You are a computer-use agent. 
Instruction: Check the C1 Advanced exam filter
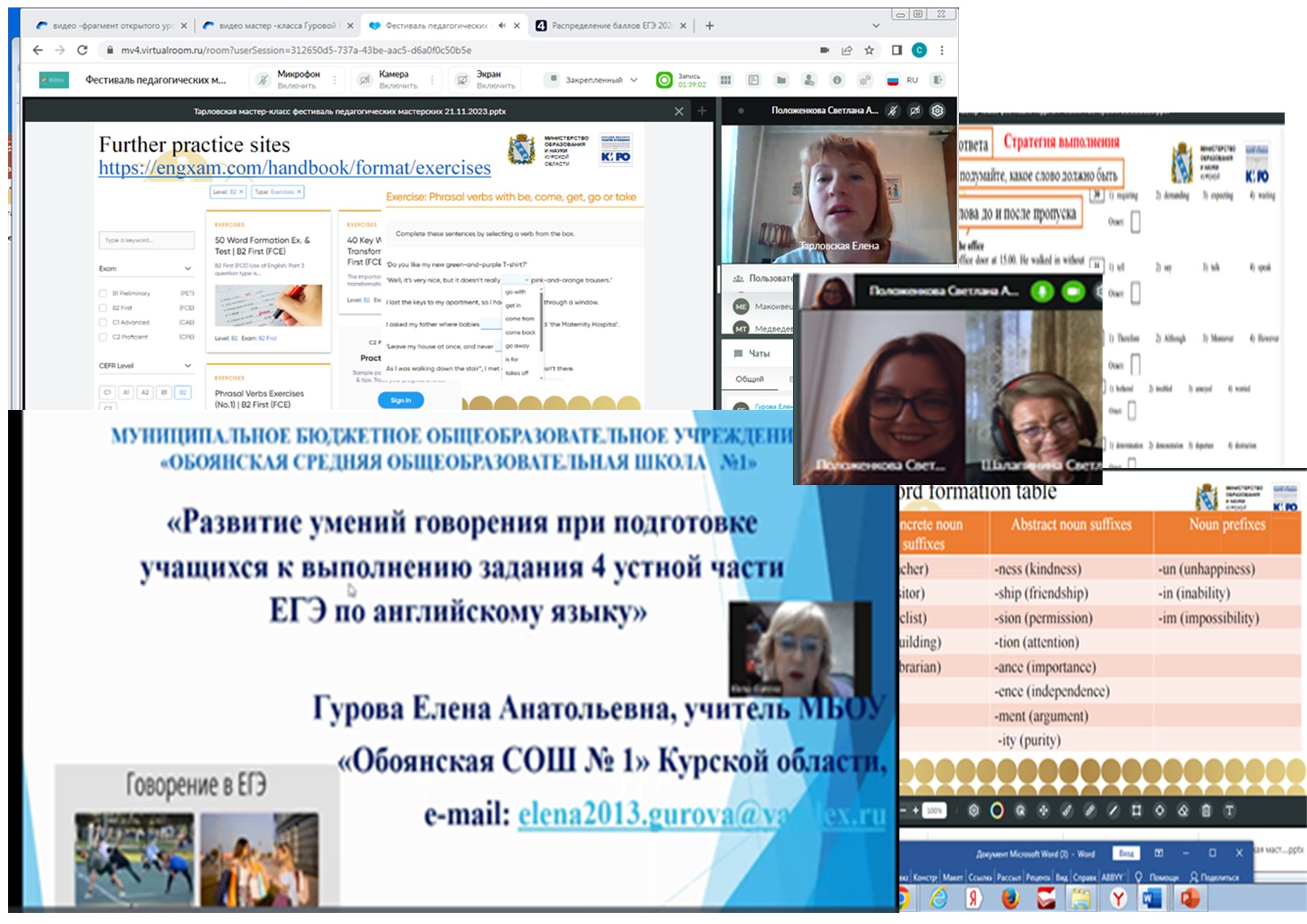click(104, 323)
